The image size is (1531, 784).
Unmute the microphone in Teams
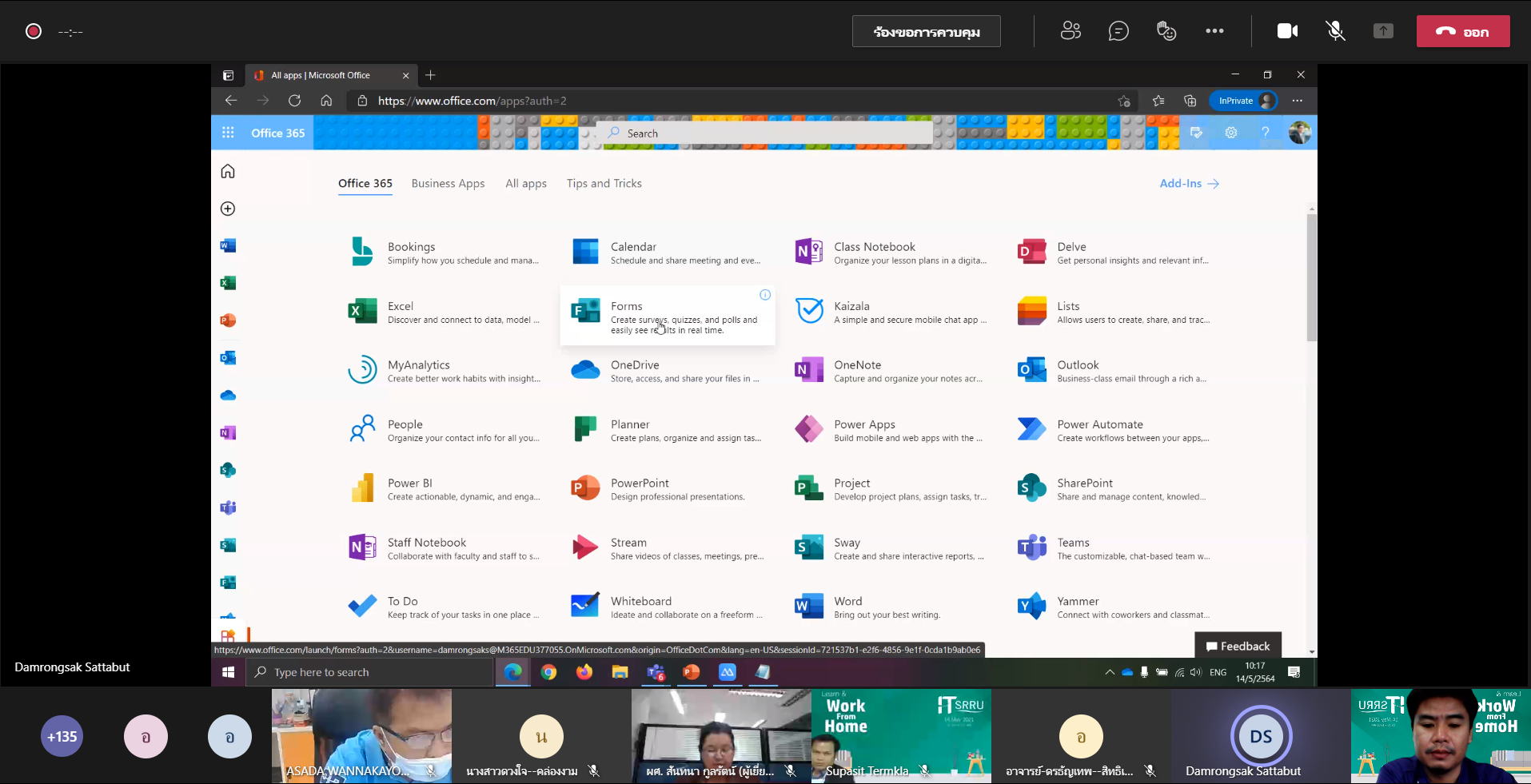point(1335,31)
